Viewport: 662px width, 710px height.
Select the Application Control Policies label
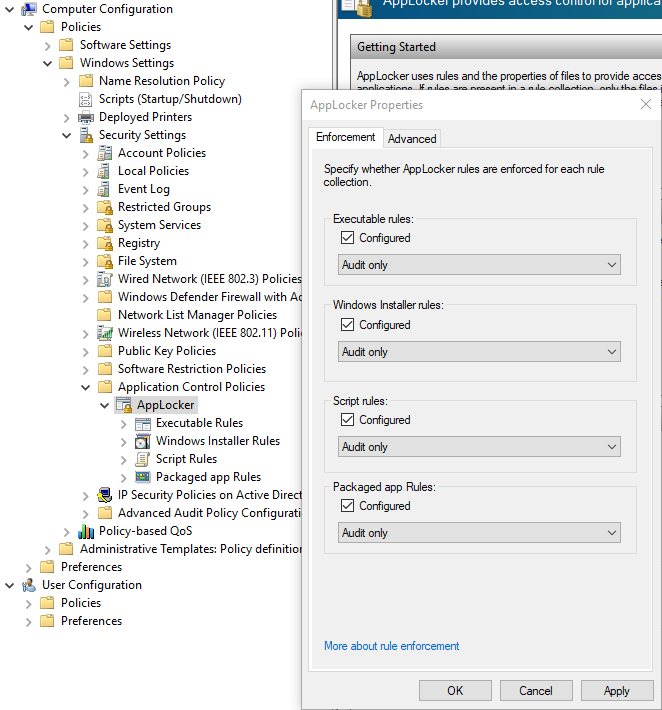tap(192, 387)
